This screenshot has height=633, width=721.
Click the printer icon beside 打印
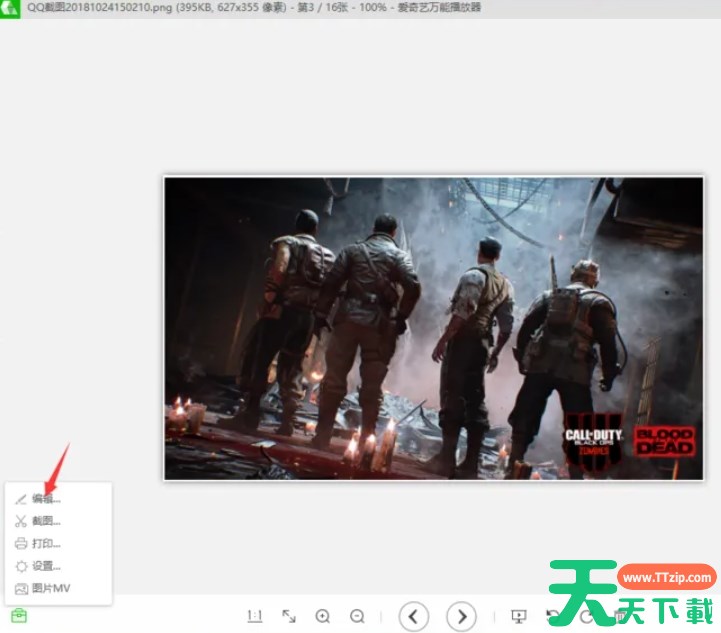[x=21, y=544]
